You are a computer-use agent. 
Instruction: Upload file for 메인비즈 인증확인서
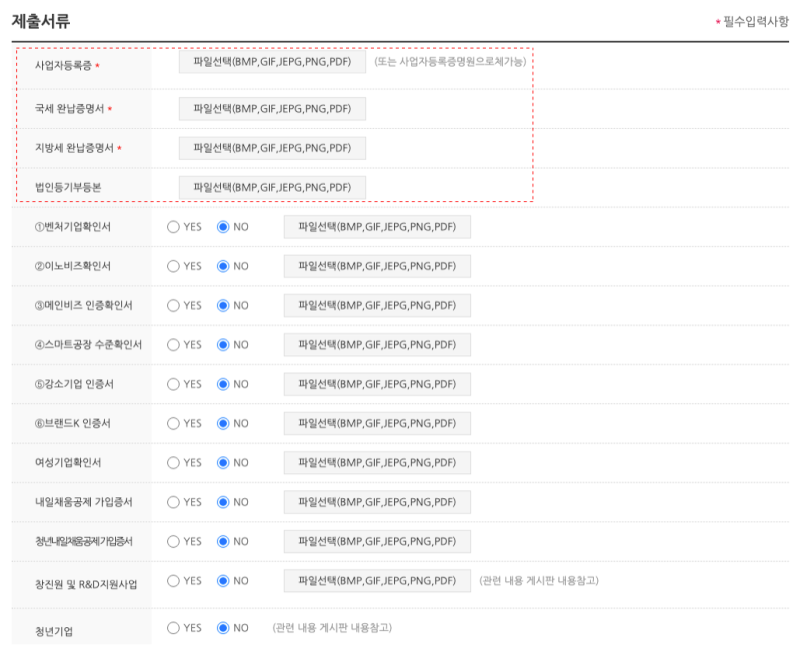(x=377, y=306)
